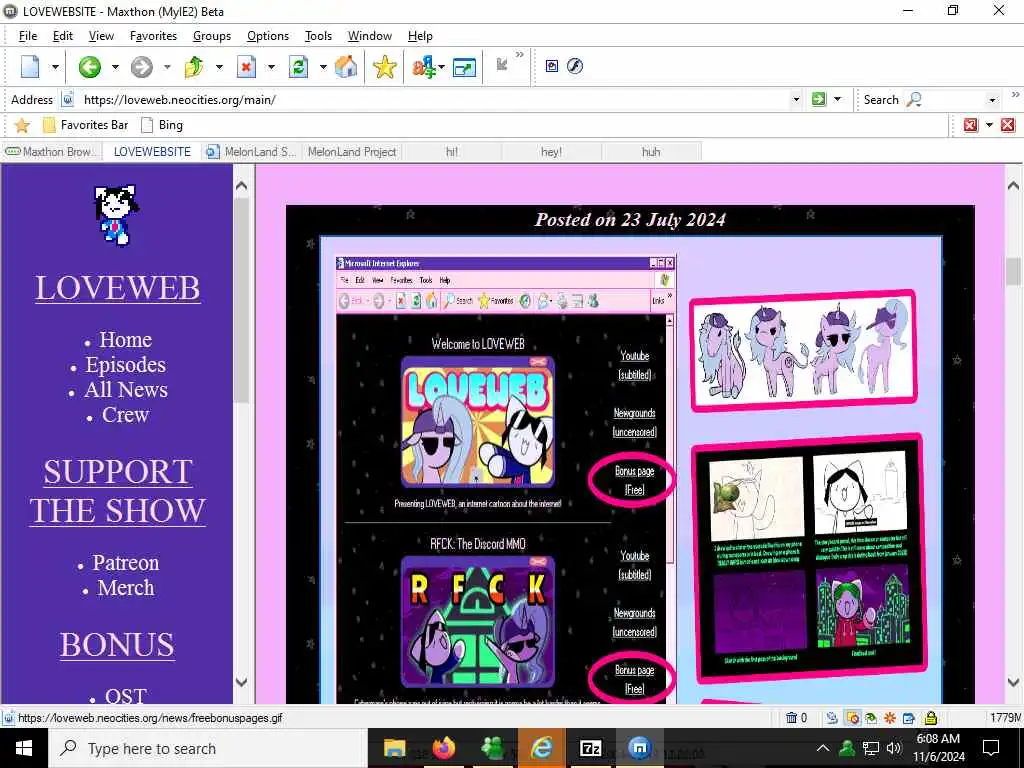Screen dimensions: 1024x768
Task: Click the red X icon left of dropdown arrow
Action: coord(971,125)
